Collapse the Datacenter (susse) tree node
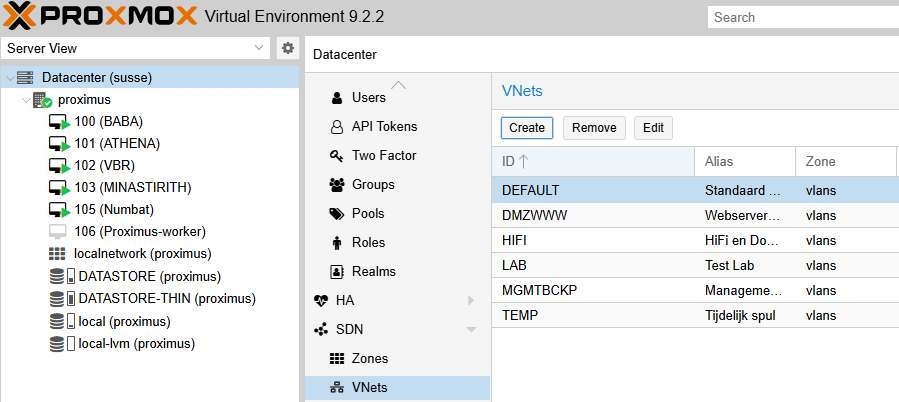 tap(10, 77)
